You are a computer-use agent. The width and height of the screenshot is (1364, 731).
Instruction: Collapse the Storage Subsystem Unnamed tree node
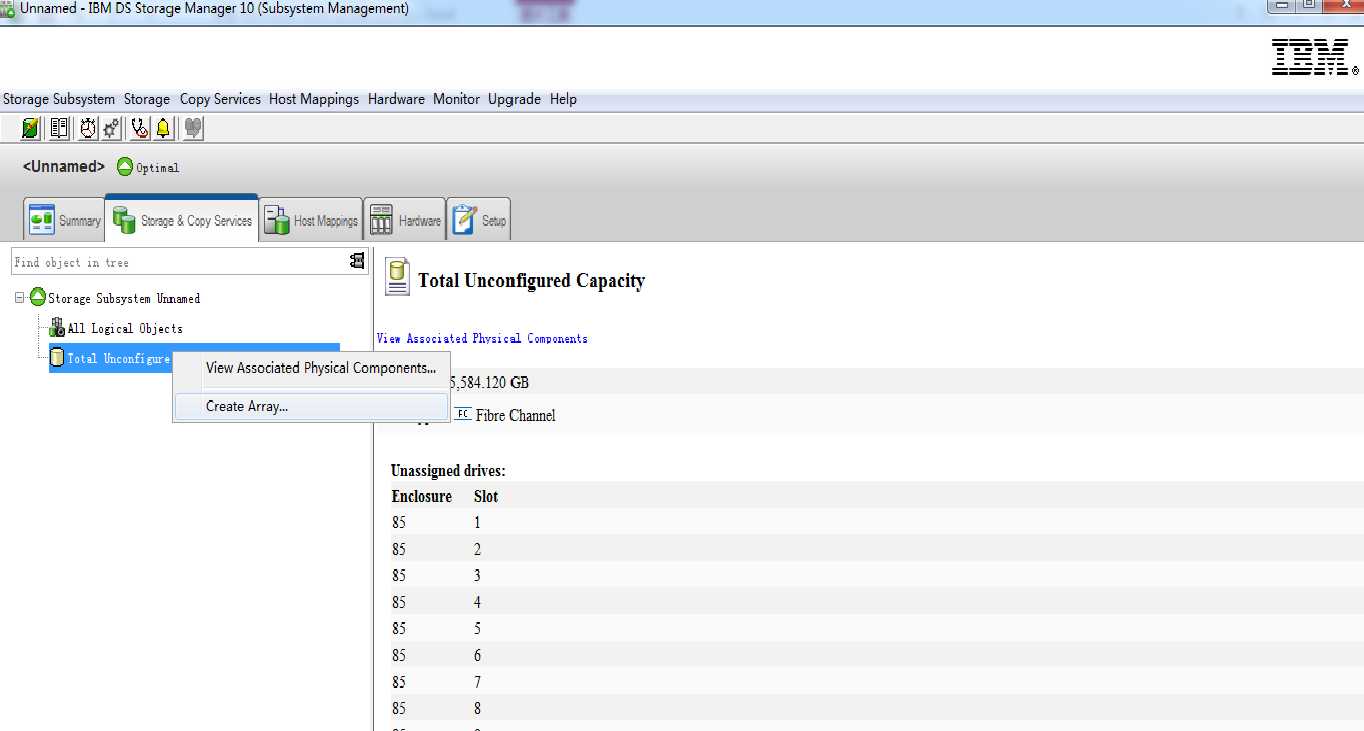point(20,298)
